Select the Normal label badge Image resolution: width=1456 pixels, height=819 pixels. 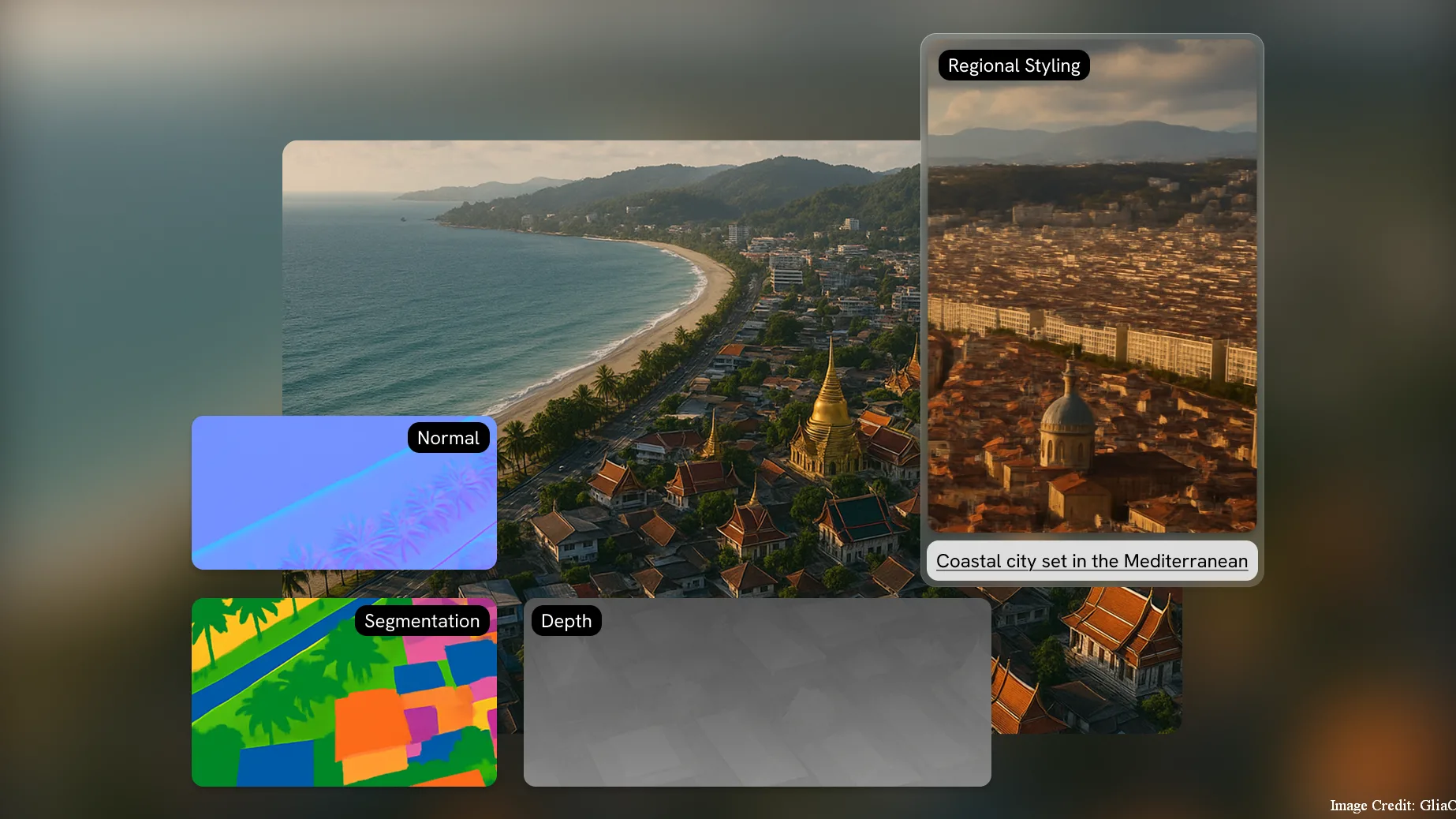(x=448, y=438)
